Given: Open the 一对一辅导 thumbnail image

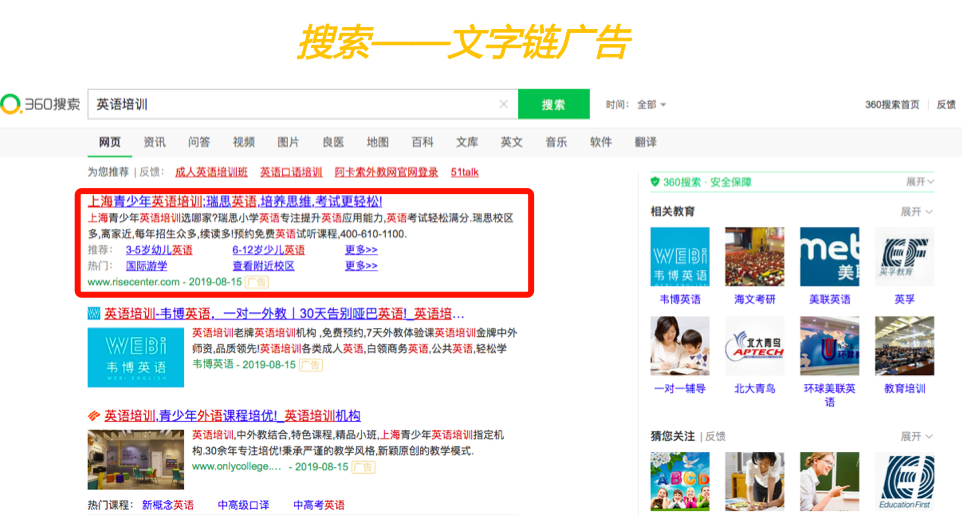Looking at the screenshot, I should (x=680, y=346).
